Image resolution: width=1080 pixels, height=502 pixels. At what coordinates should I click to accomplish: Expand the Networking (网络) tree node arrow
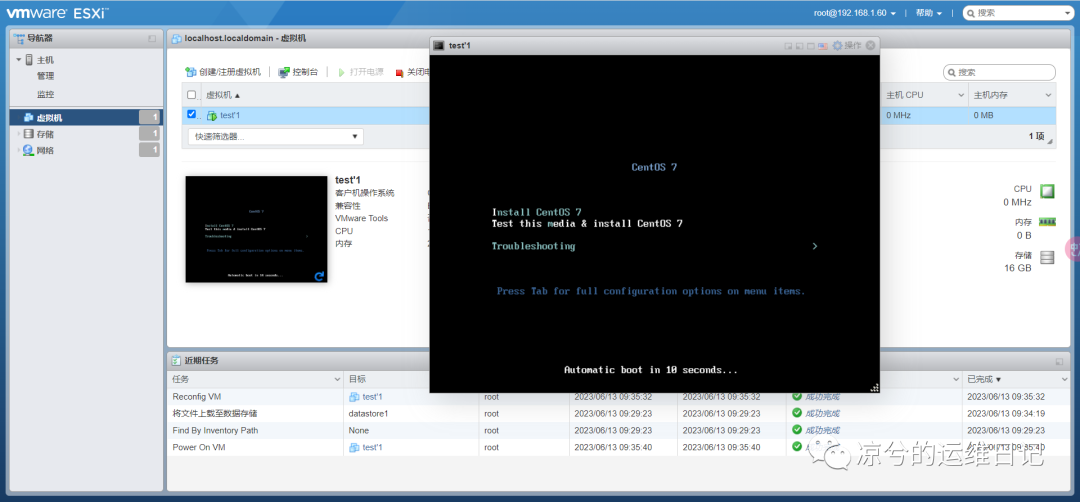(19, 150)
